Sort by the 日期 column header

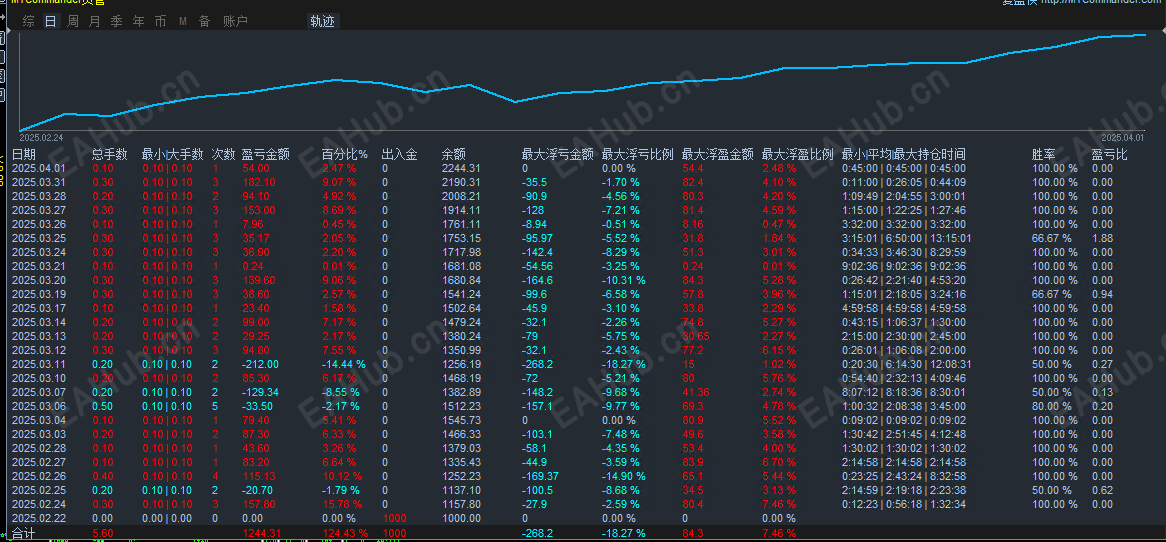click(x=23, y=155)
